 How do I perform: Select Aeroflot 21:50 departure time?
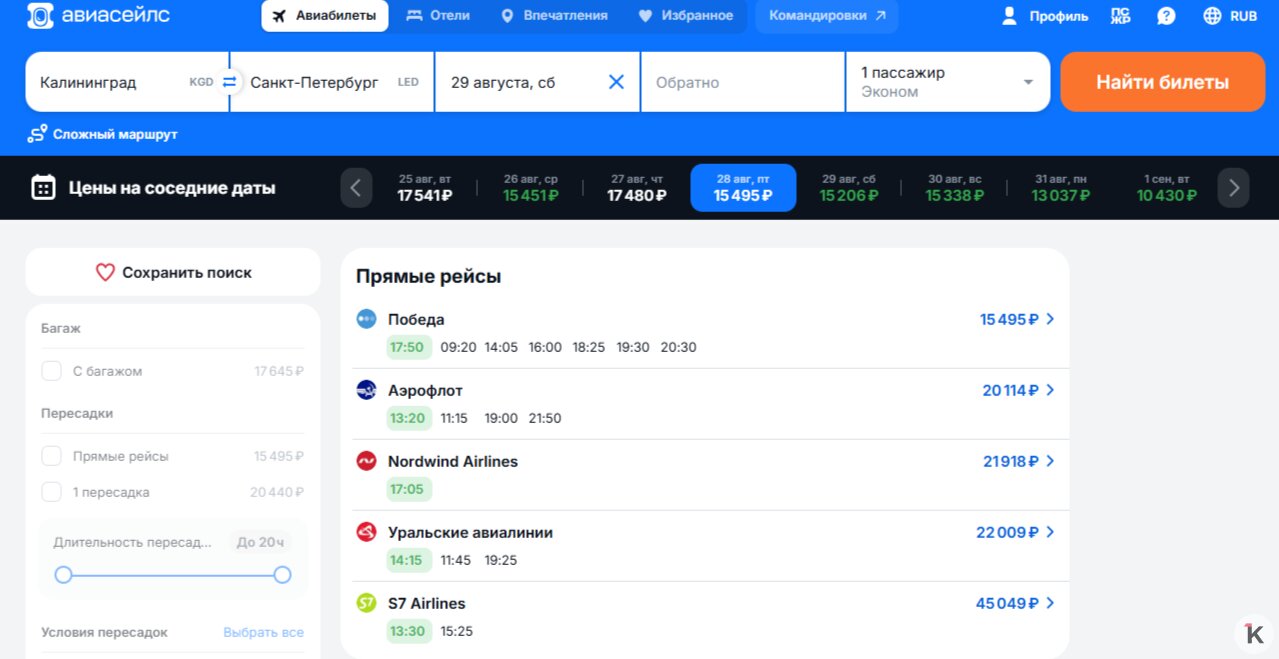point(545,418)
